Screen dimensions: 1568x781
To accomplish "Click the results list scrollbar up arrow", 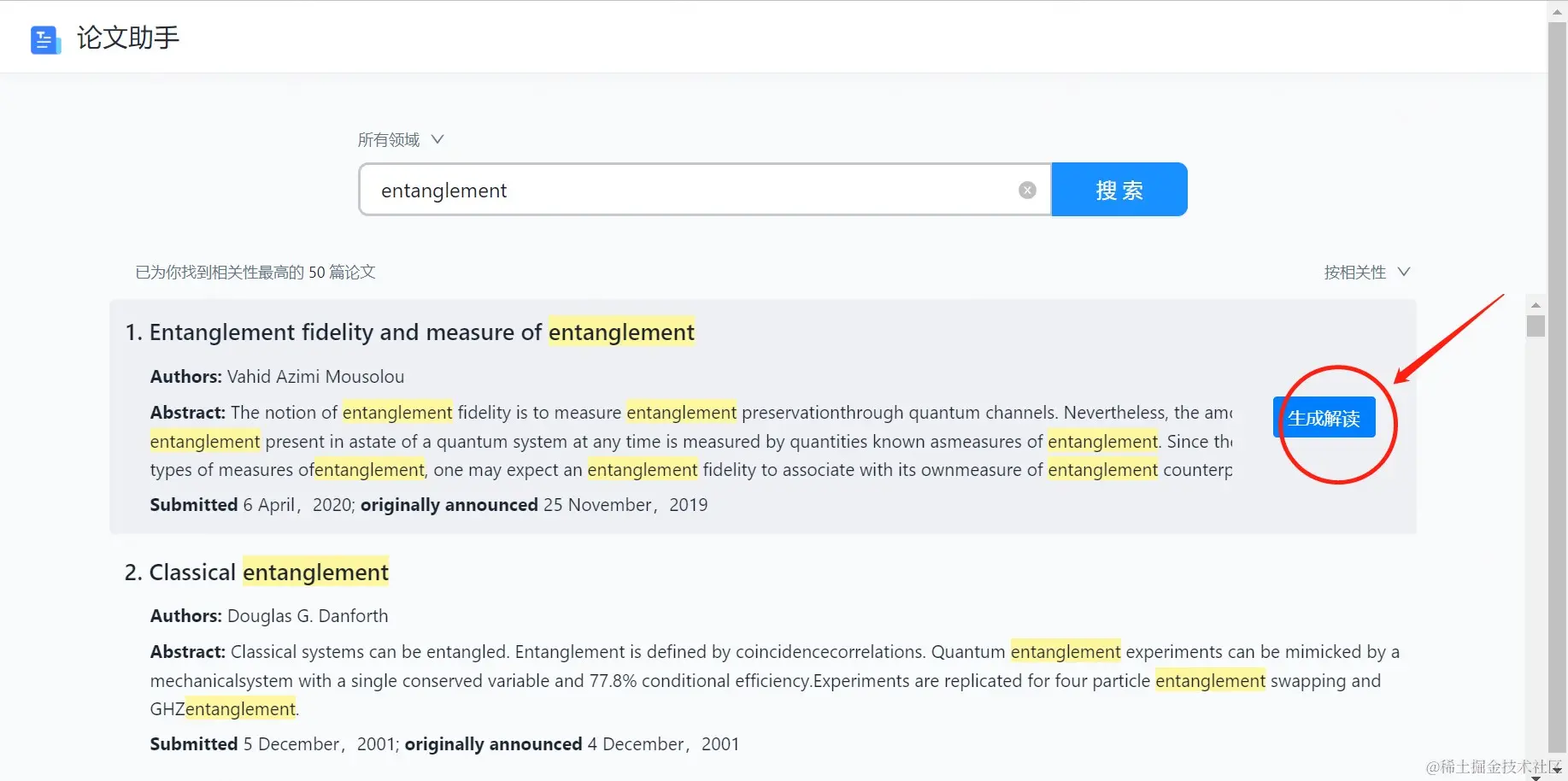I will point(1536,305).
